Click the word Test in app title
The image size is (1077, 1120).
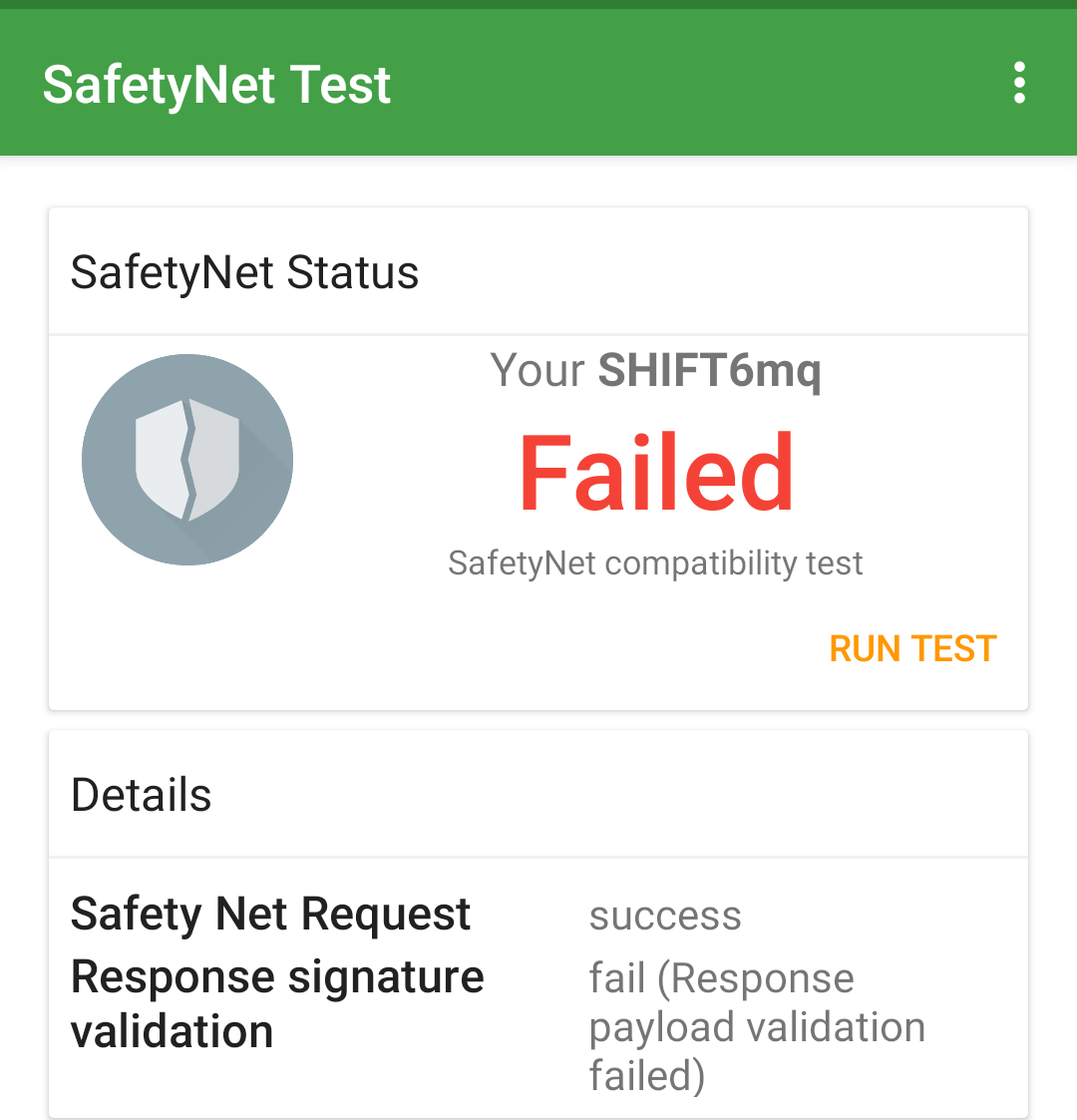[340, 85]
